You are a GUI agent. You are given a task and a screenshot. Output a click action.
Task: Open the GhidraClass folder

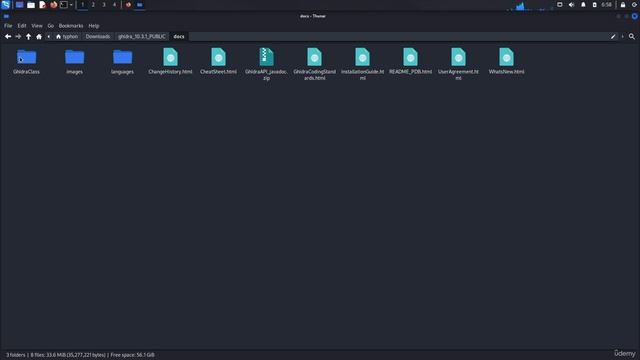pyautogui.click(x=27, y=57)
